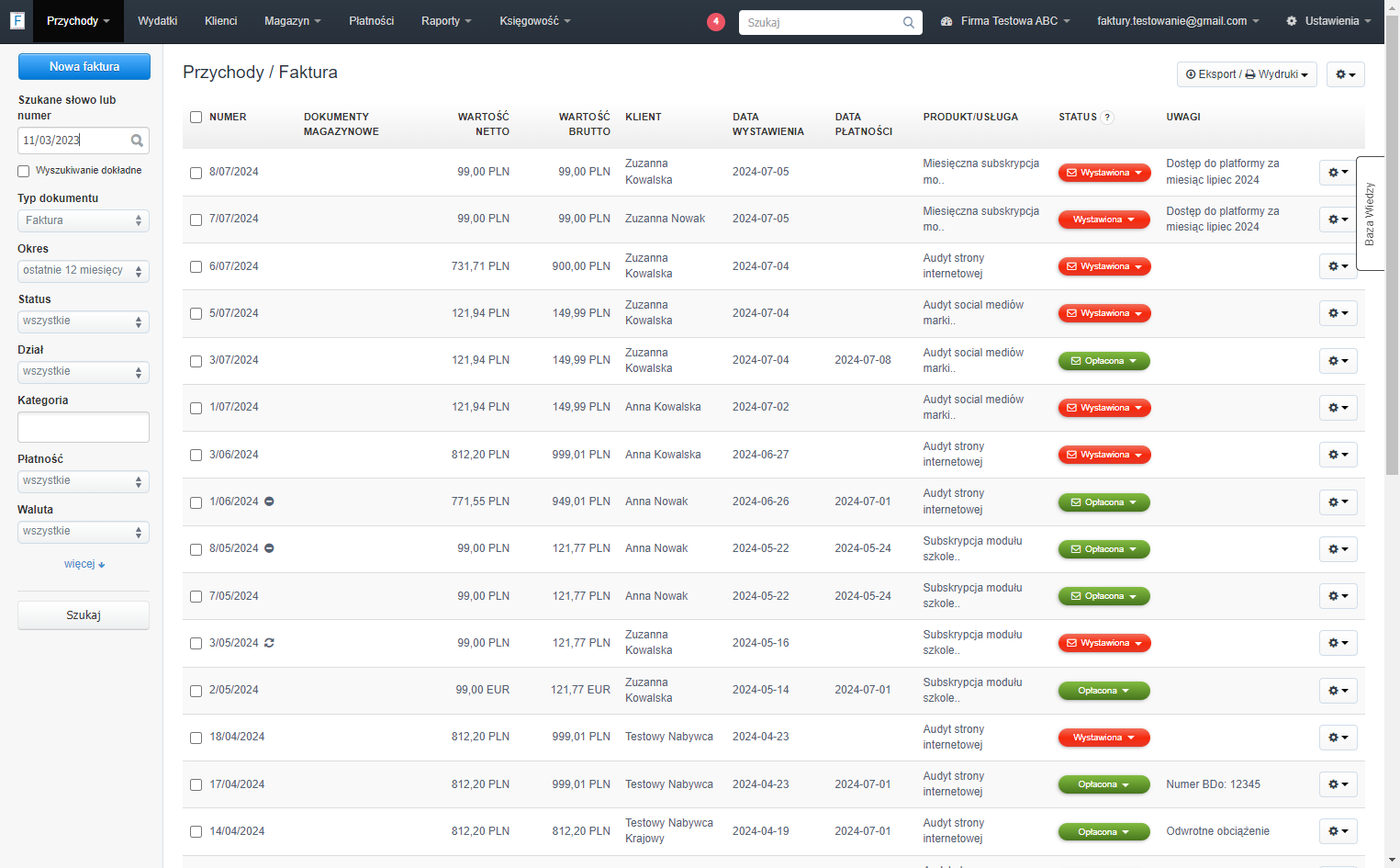Open the Ustawienia settings menu
The width and height of the screenshot is (1400, 868).
[1328, 21]
